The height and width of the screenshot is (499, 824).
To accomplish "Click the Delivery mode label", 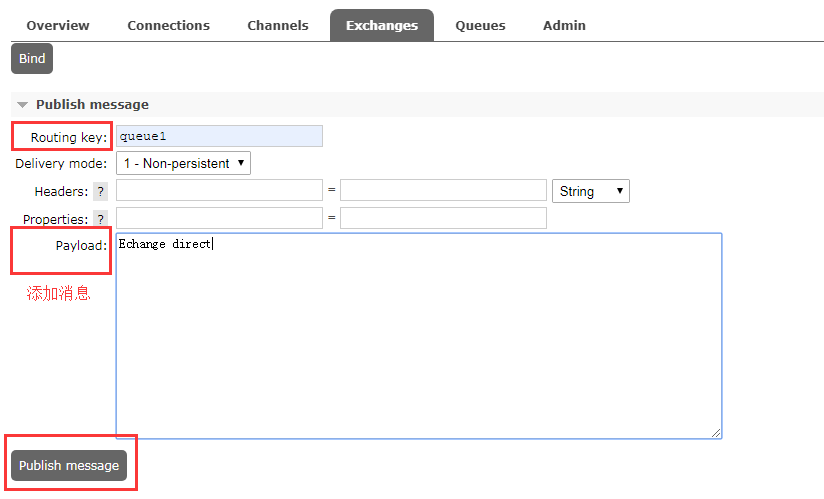I will pyautogui.click(x=61, y=163).
